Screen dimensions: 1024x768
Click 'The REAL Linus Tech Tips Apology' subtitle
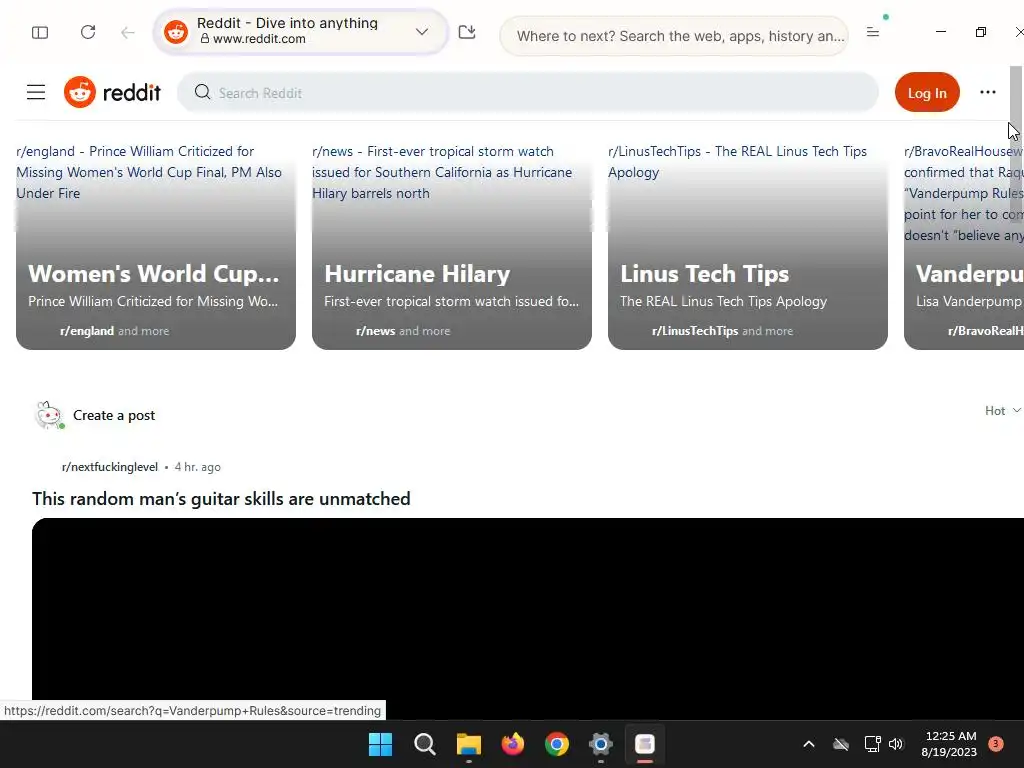(x=724, y=302)
